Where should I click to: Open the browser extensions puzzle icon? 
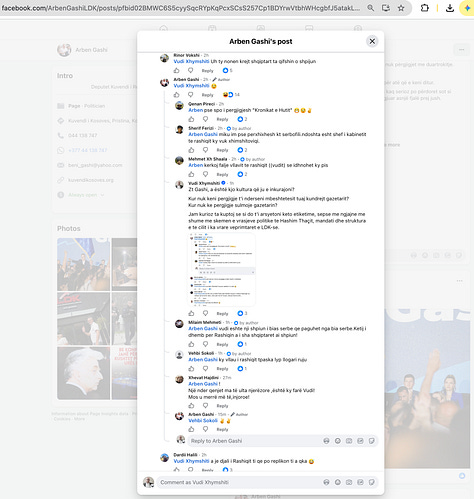(425, 8)
